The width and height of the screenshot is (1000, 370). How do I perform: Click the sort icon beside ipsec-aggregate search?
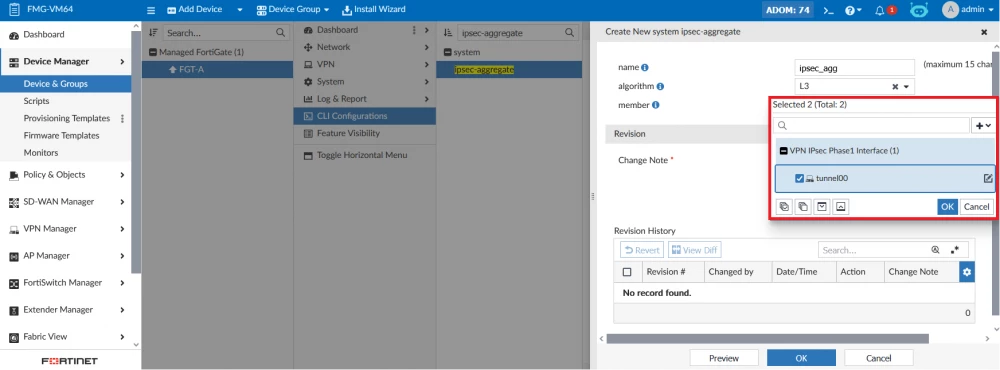click(x=448, y=33)
